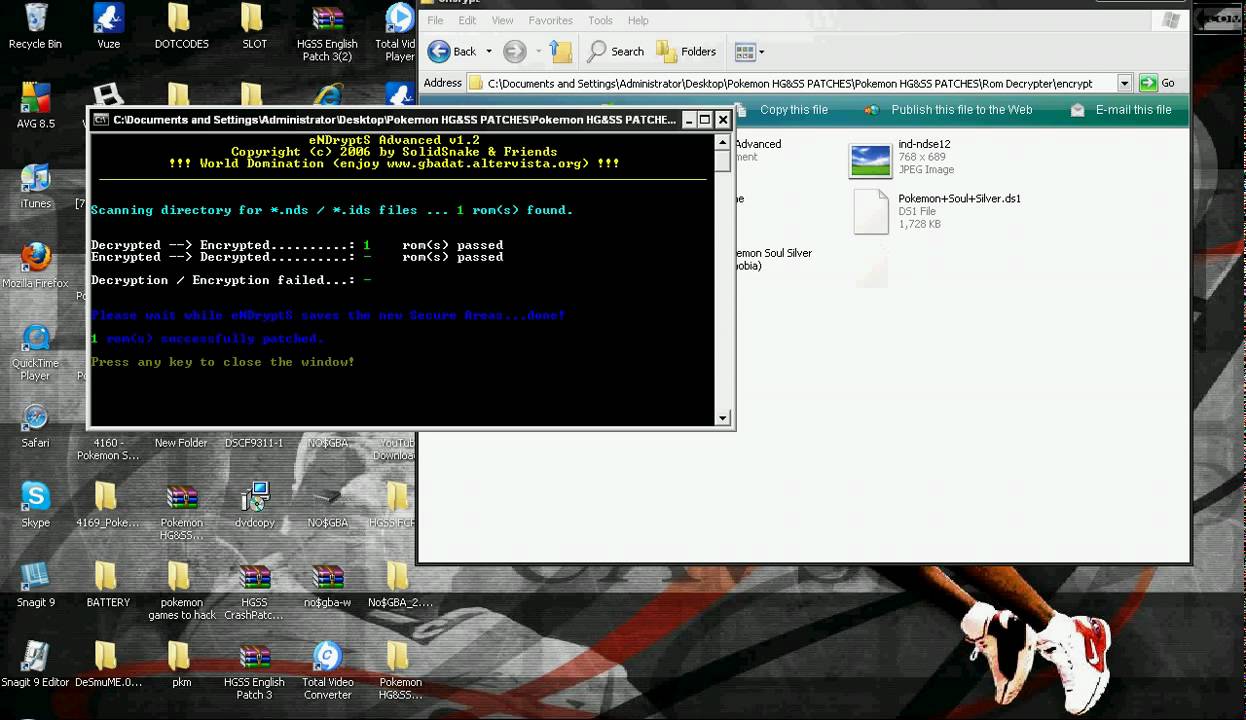Launch Skype from the desktop
The height and width of the screenshot is (720, 1246).
35,505
